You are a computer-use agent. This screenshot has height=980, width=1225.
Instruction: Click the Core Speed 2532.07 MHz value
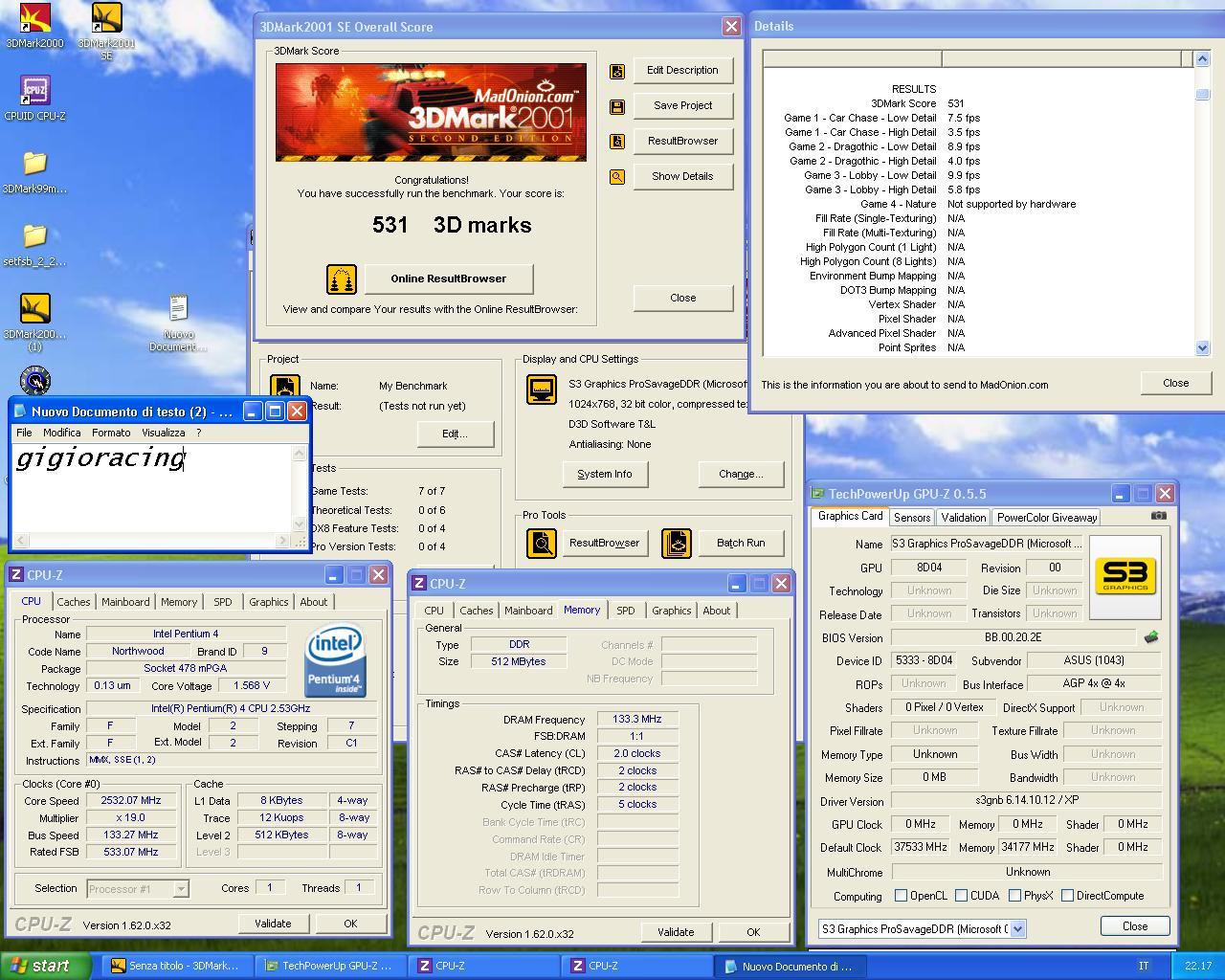(x=130, y=801)
